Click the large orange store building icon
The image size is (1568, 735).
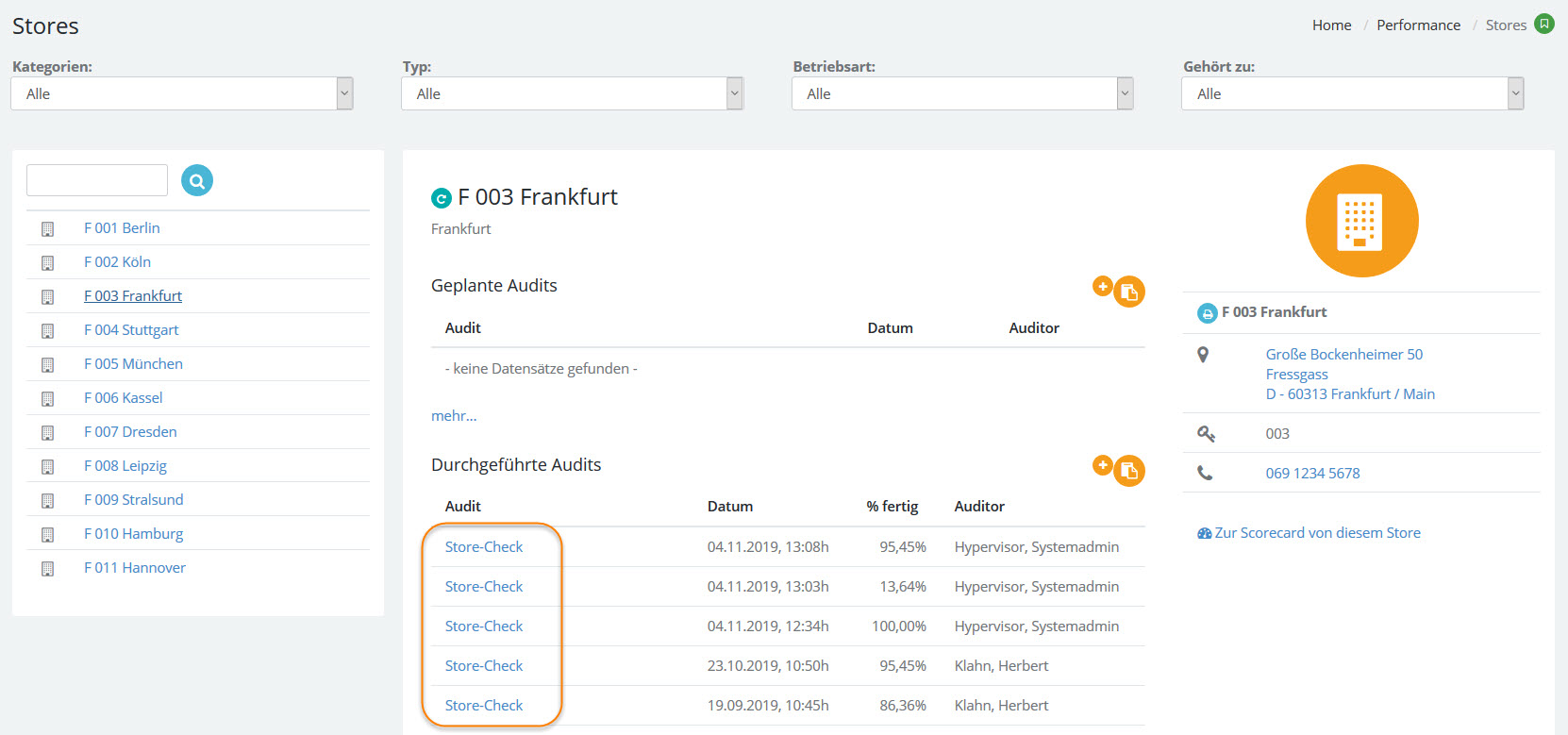[x=1360, y=221]
